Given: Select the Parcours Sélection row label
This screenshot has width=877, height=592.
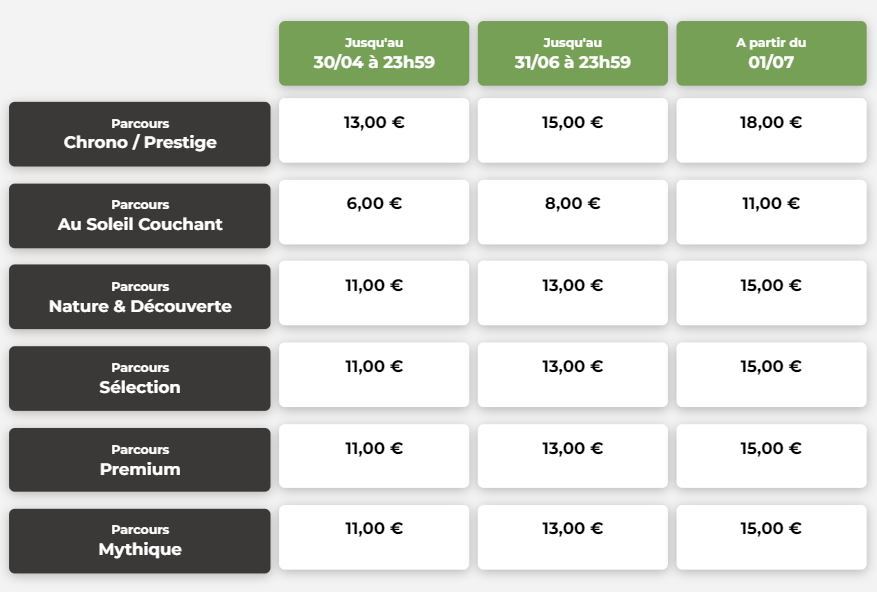Looking at the screenshot, I should click(140, 378).
